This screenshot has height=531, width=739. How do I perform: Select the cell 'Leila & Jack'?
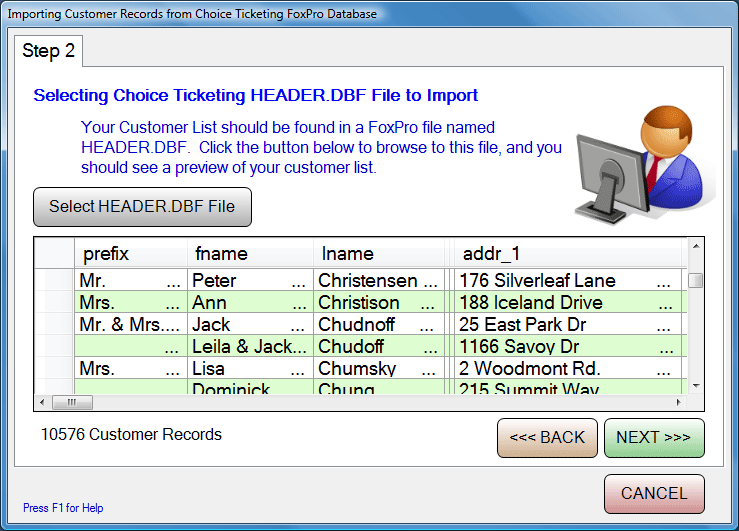[250, 346]
